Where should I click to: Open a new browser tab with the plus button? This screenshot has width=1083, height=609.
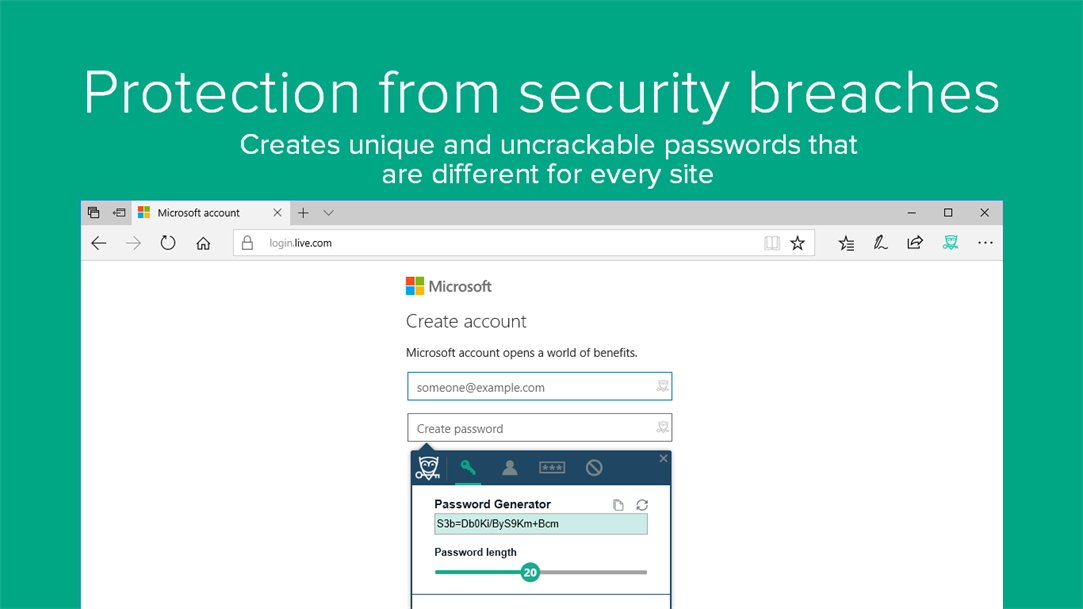tap(303, 212)
